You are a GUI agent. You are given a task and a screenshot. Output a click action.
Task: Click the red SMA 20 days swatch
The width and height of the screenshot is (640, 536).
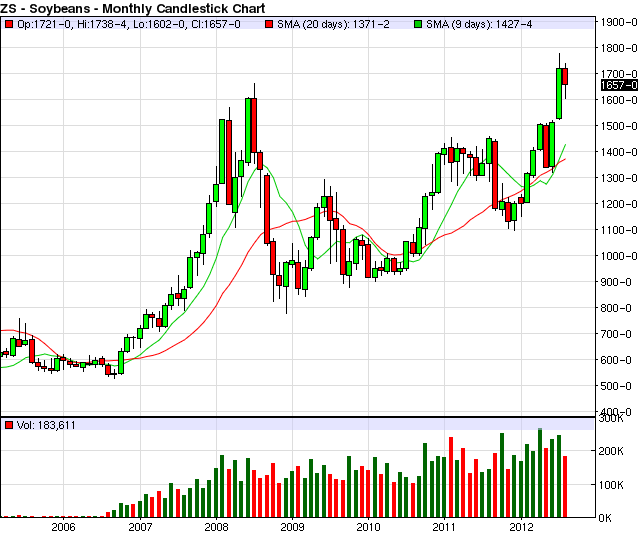(269, 24)
